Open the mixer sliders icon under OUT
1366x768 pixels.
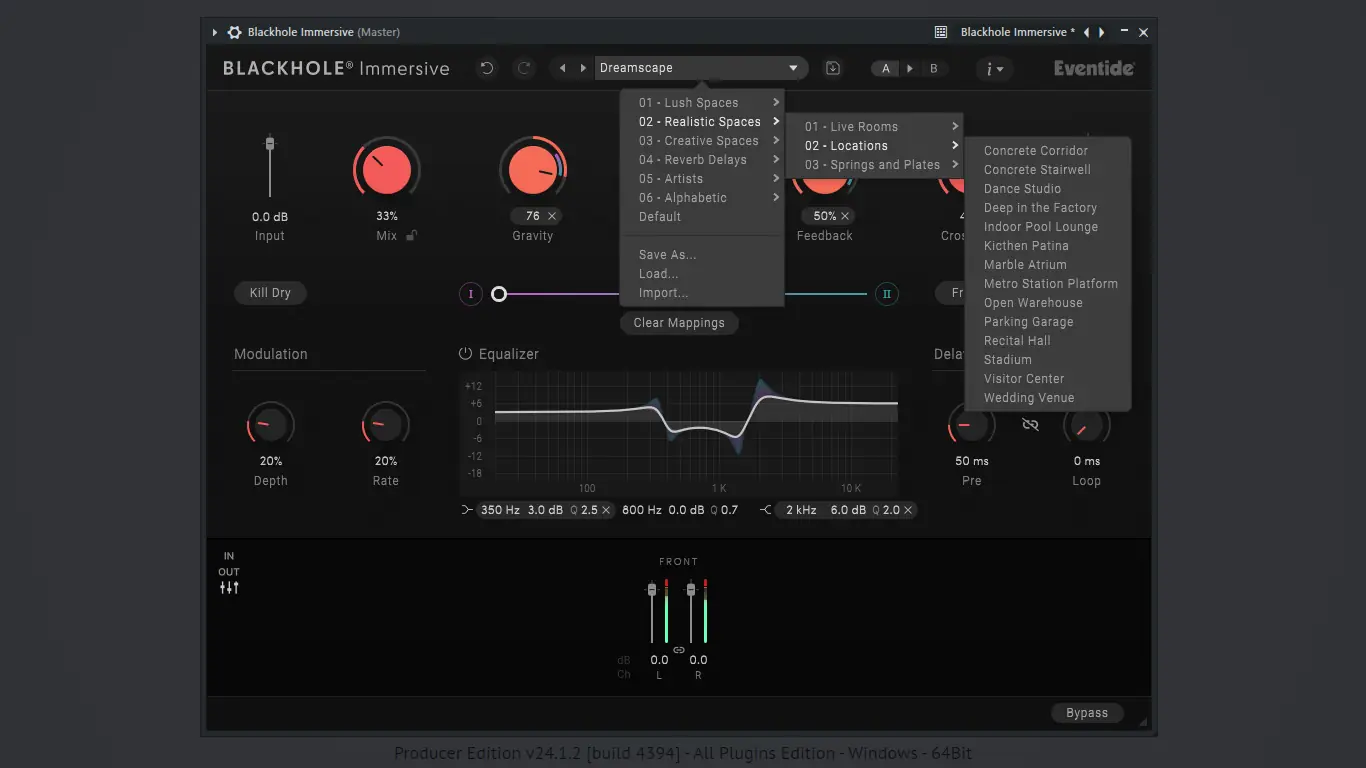pyautogui.click(x=229, y=588)
